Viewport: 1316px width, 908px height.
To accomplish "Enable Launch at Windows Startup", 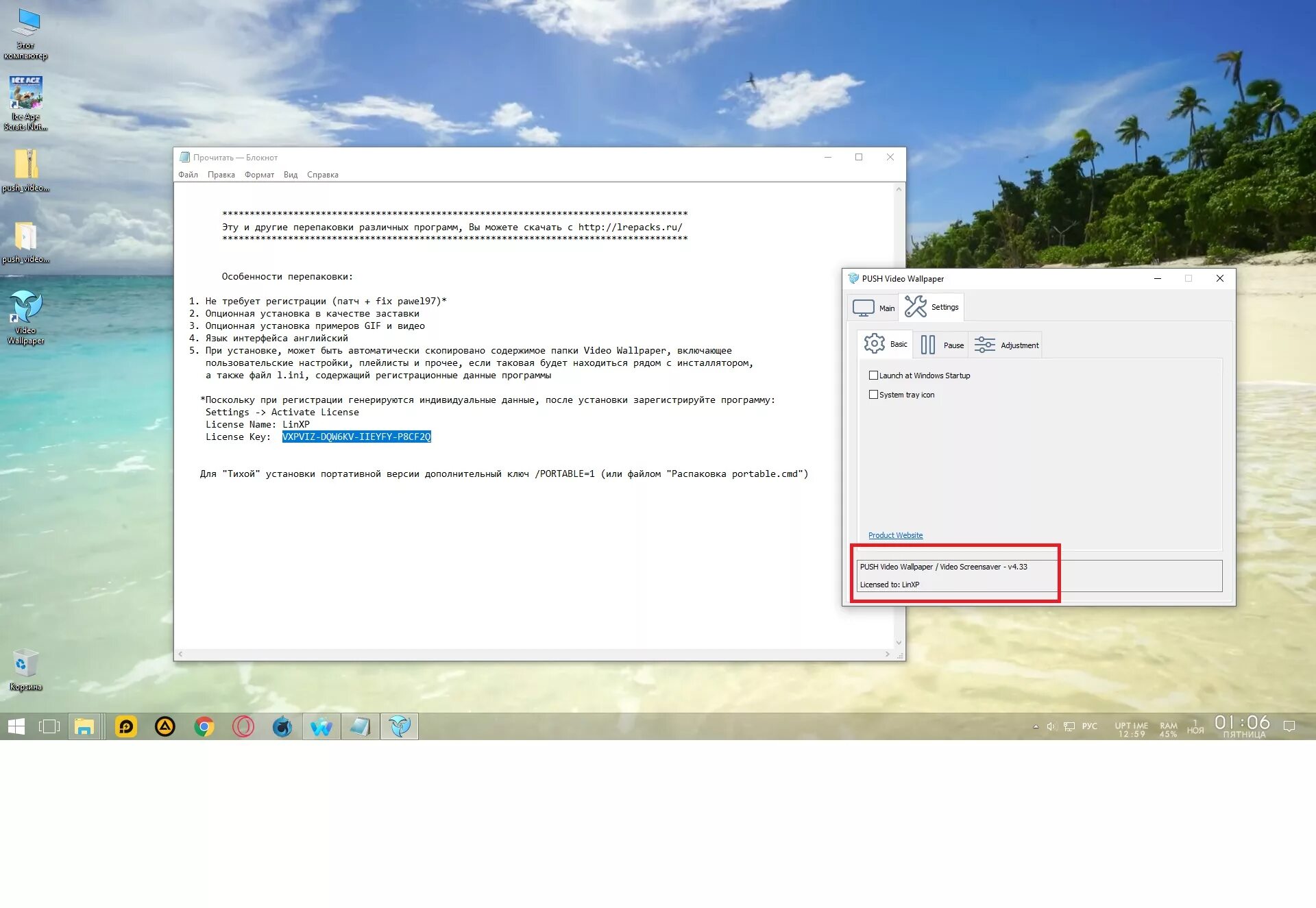I will click(873, 376).
